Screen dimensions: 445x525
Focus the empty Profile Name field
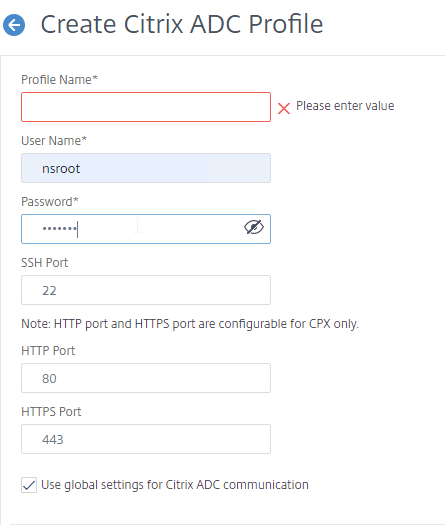point(146,107)
